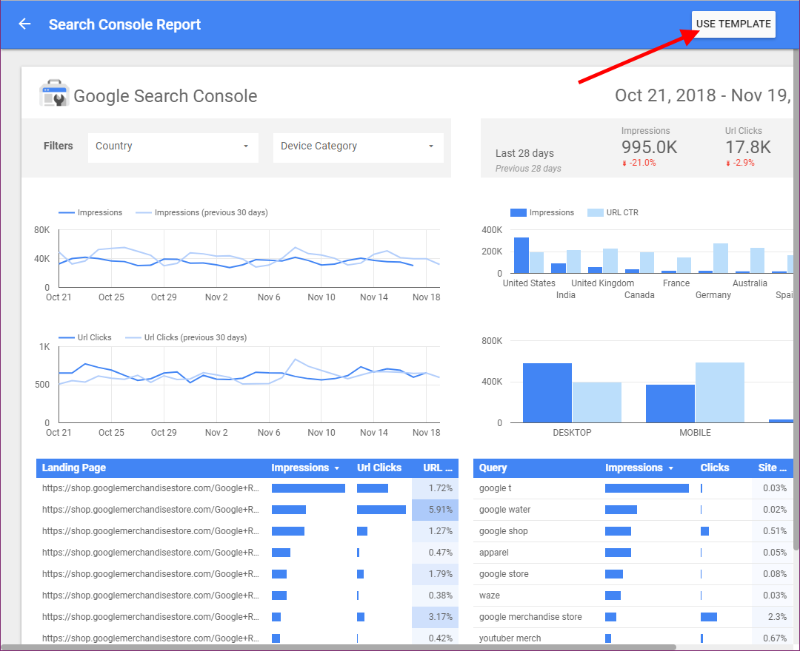Screen dimensions: 800x651
Task: Click the Url Clicks column header
Action: point(379,468)
